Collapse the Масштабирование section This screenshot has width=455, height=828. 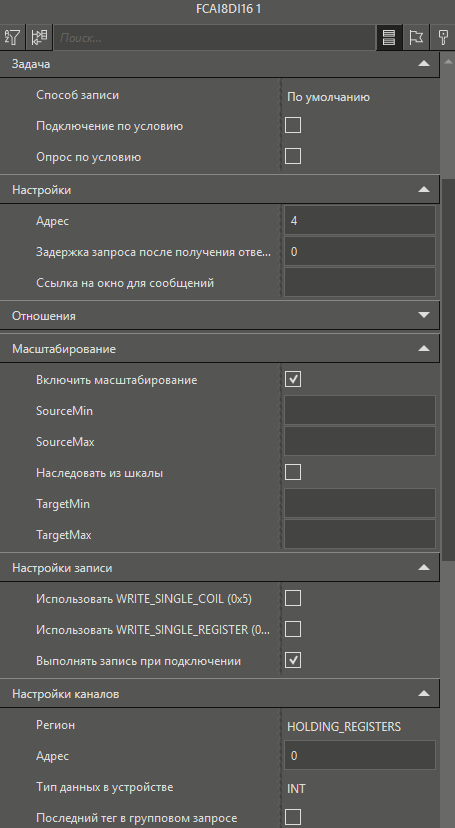423,349
